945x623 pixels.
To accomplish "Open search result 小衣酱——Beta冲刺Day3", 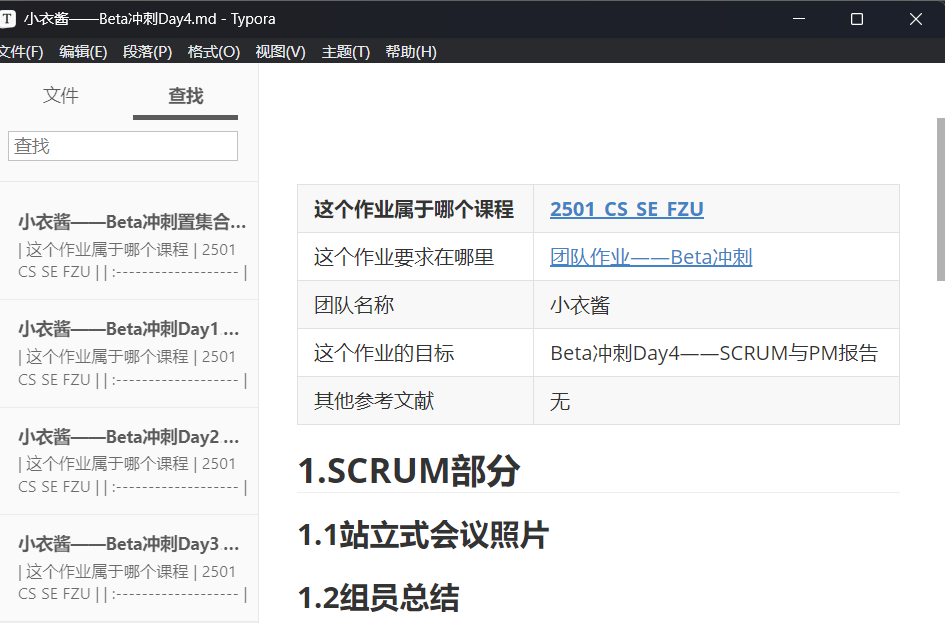I will point(129,568).
